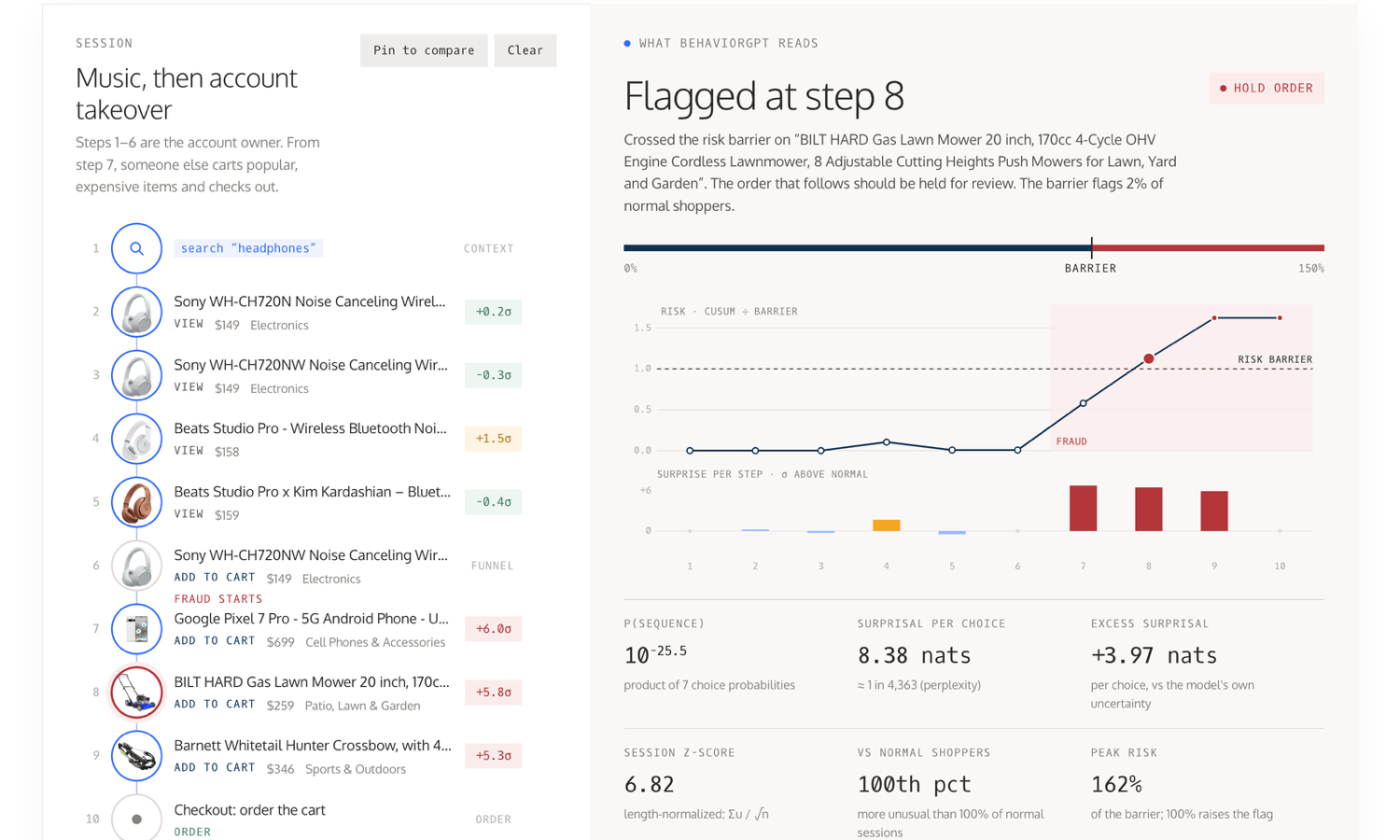Click the HOLD ORDER status badge
The image size is (1400, 840).
coord(1267,89)
